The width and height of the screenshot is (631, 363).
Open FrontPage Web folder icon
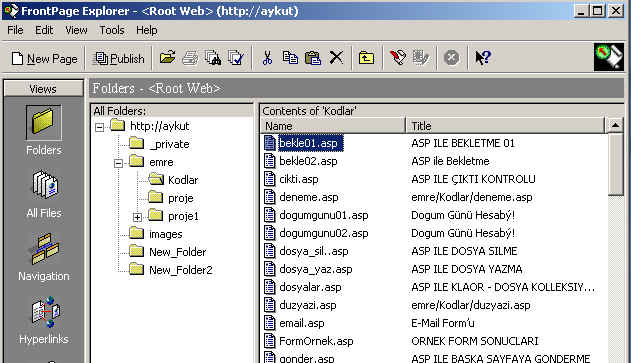click(167, 58)
